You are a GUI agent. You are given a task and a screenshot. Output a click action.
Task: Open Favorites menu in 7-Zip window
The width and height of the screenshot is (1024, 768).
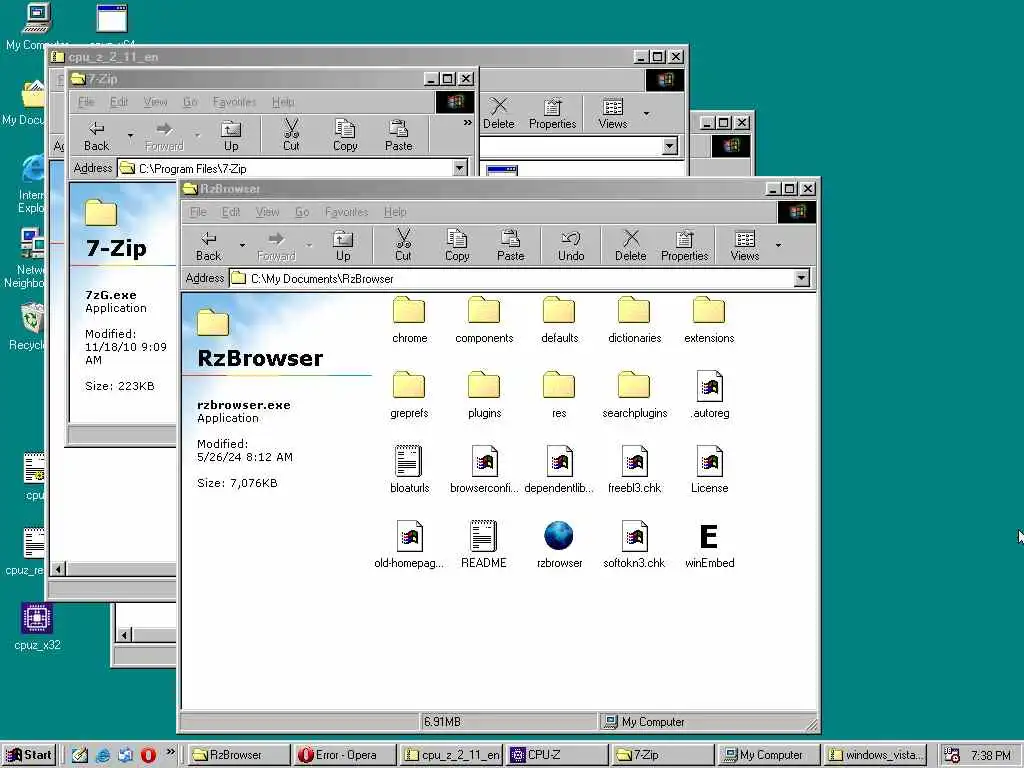[x=234, y=102]
